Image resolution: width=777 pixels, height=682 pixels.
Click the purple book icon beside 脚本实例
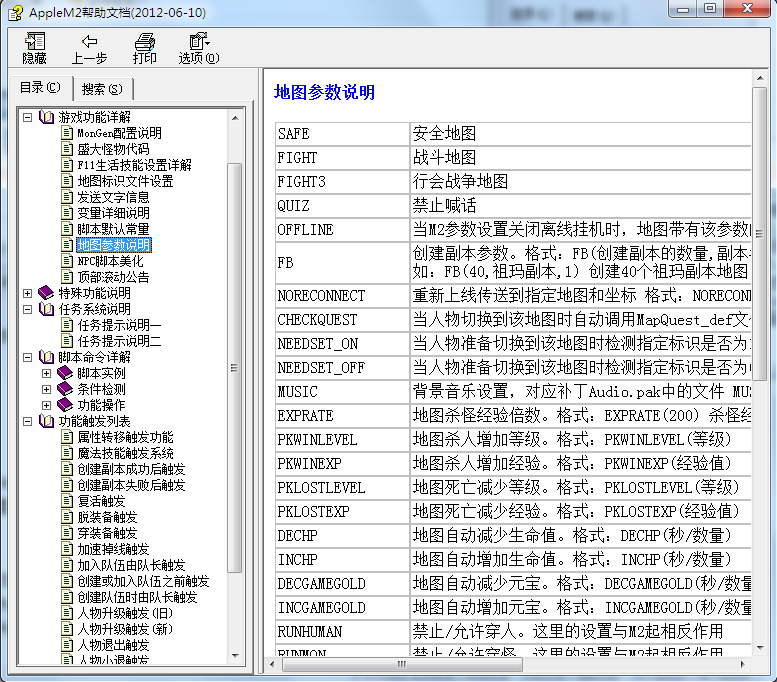coord(65,373)
